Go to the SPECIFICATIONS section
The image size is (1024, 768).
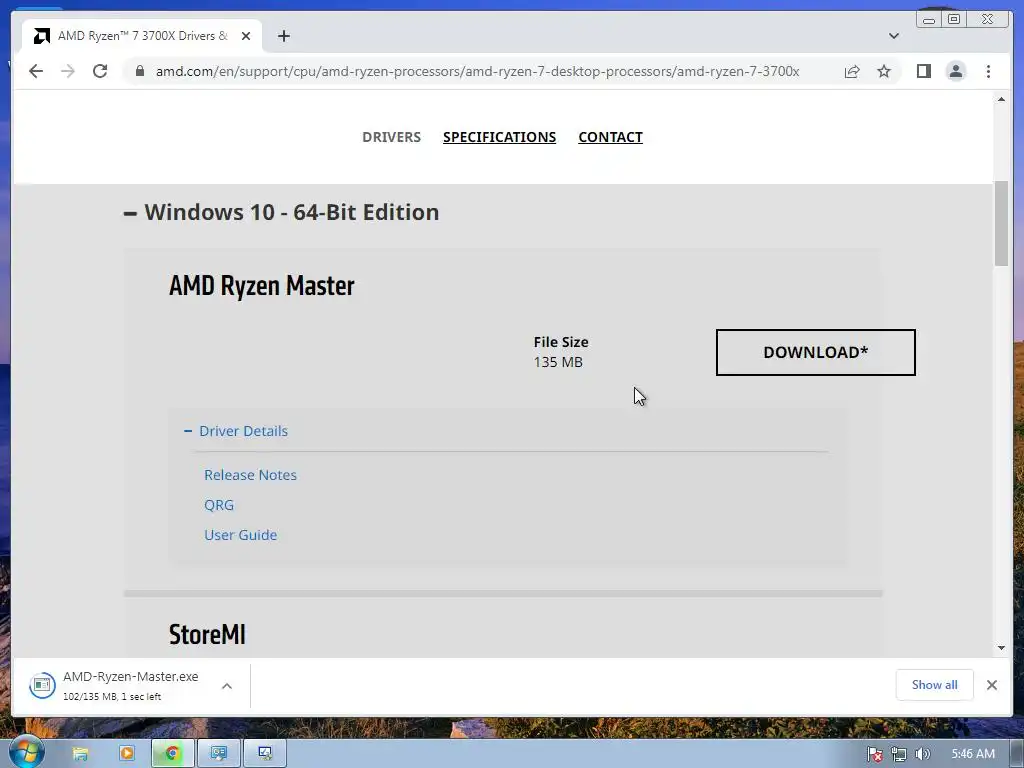[500, 137]
